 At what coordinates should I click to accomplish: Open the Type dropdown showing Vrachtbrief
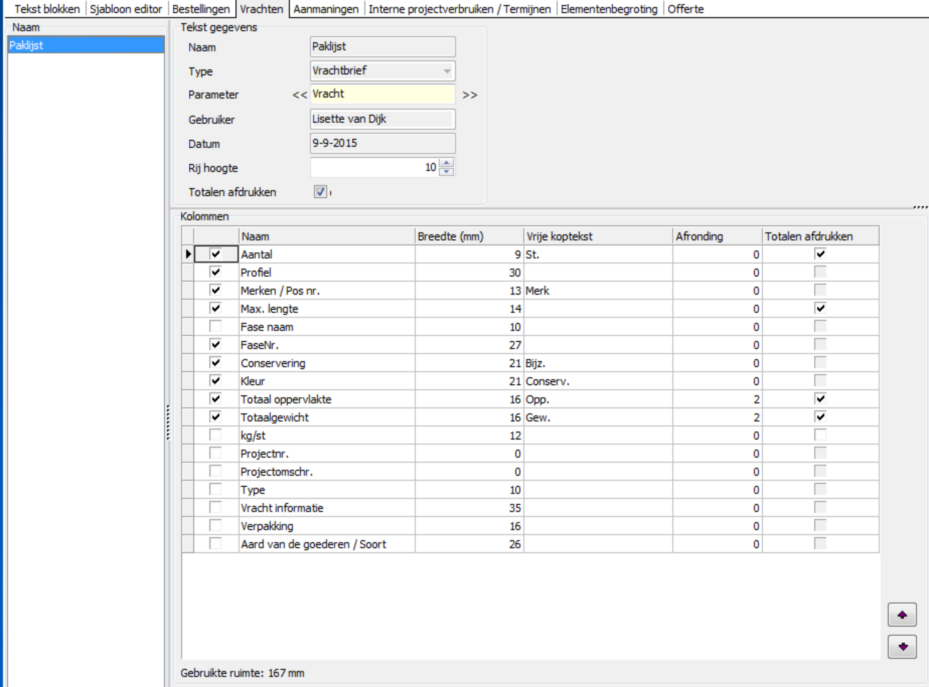(447, 71)
